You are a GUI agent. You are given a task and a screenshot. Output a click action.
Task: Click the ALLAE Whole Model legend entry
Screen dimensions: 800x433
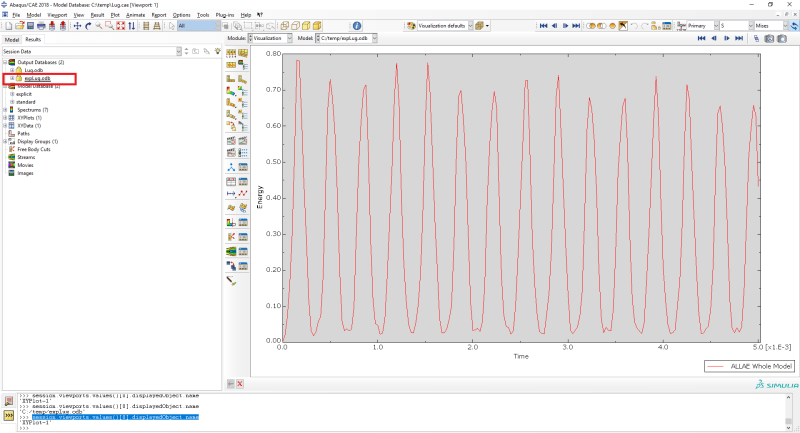(x=749, y=366)
